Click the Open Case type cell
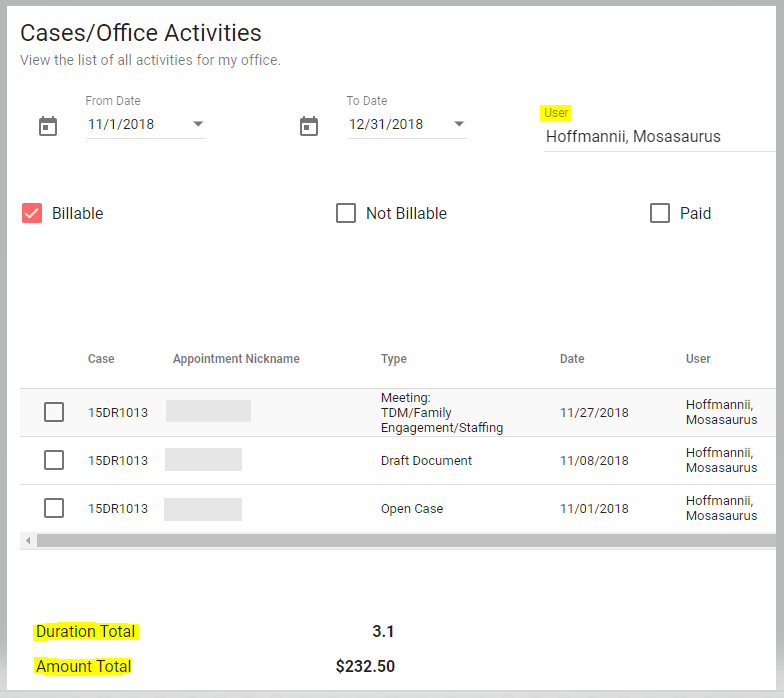The image size is (784, 698). pyautogui.click(x=412, y=508)
